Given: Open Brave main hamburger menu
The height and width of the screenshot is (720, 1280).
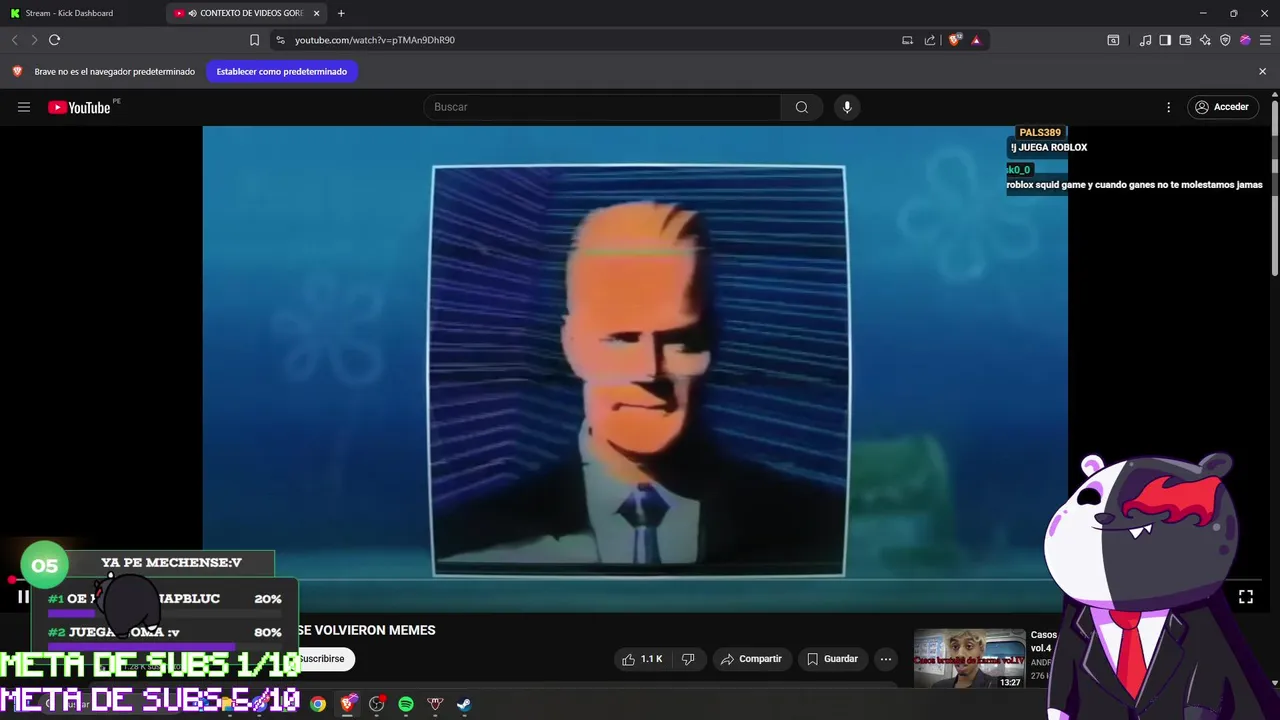Looking at the screenshot, I should pos(1265,40).
